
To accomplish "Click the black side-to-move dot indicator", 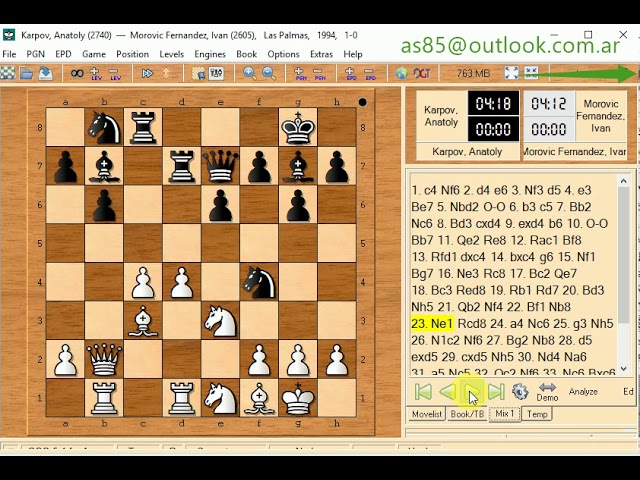I will (x=362, y=102).
